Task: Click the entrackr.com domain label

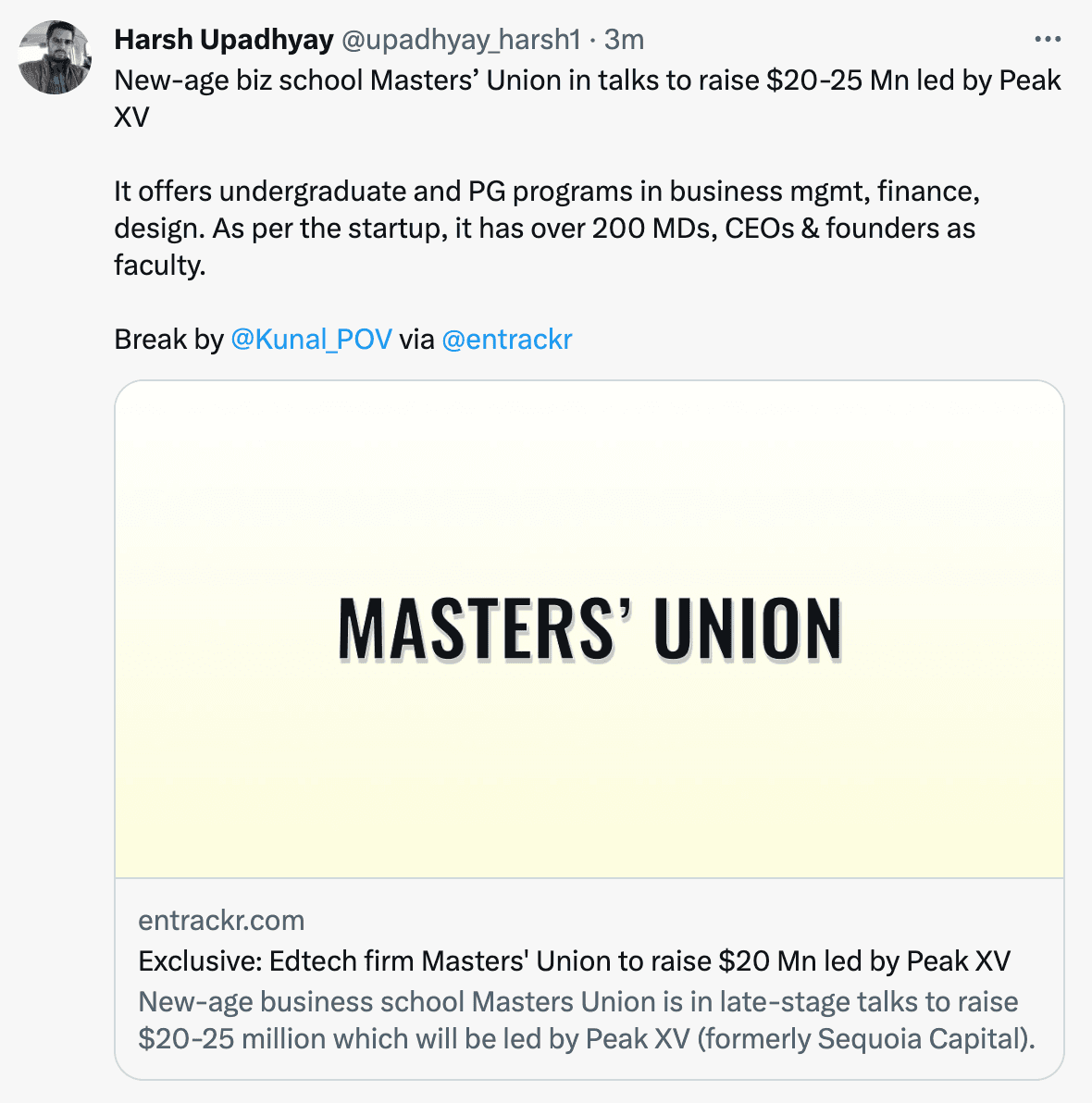Action: click(x=221, y=921)
